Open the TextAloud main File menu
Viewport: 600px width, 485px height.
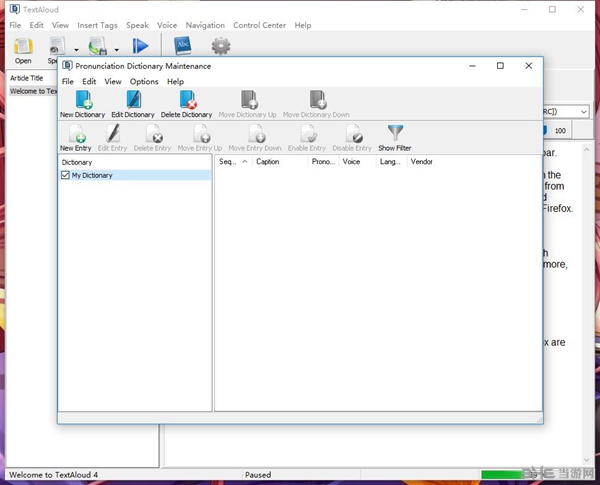coord(15,25)
